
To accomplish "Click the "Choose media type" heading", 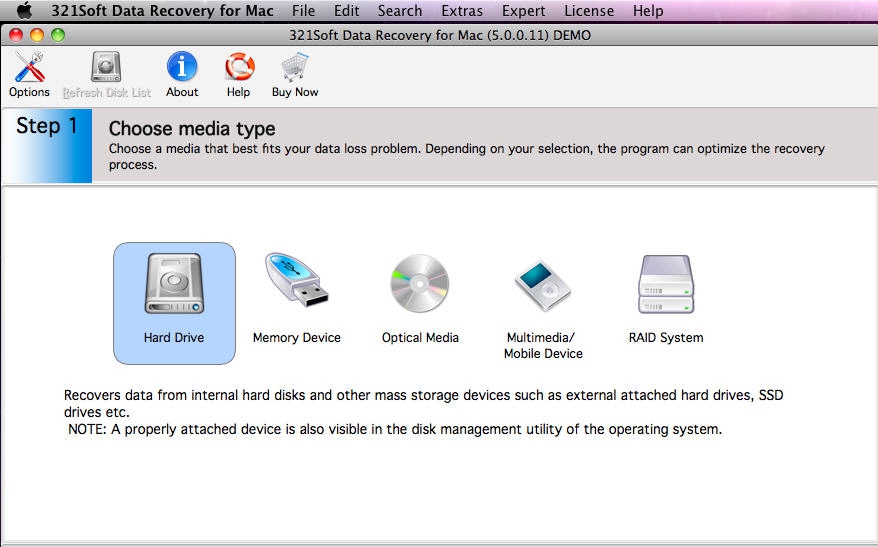I will click(192, 129).
